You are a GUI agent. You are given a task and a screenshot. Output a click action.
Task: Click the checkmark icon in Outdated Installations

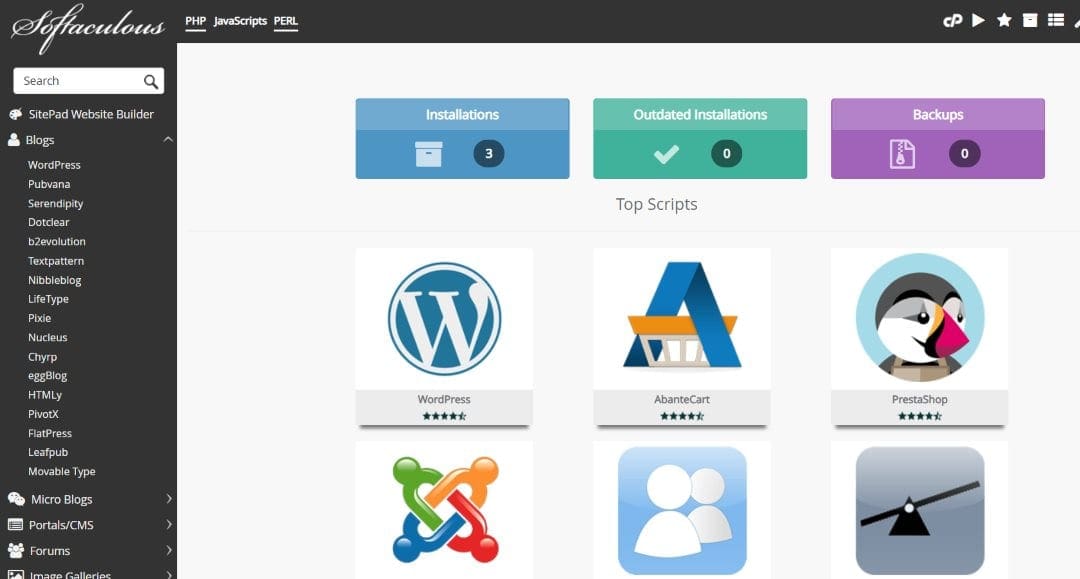[x=666, y=154]
